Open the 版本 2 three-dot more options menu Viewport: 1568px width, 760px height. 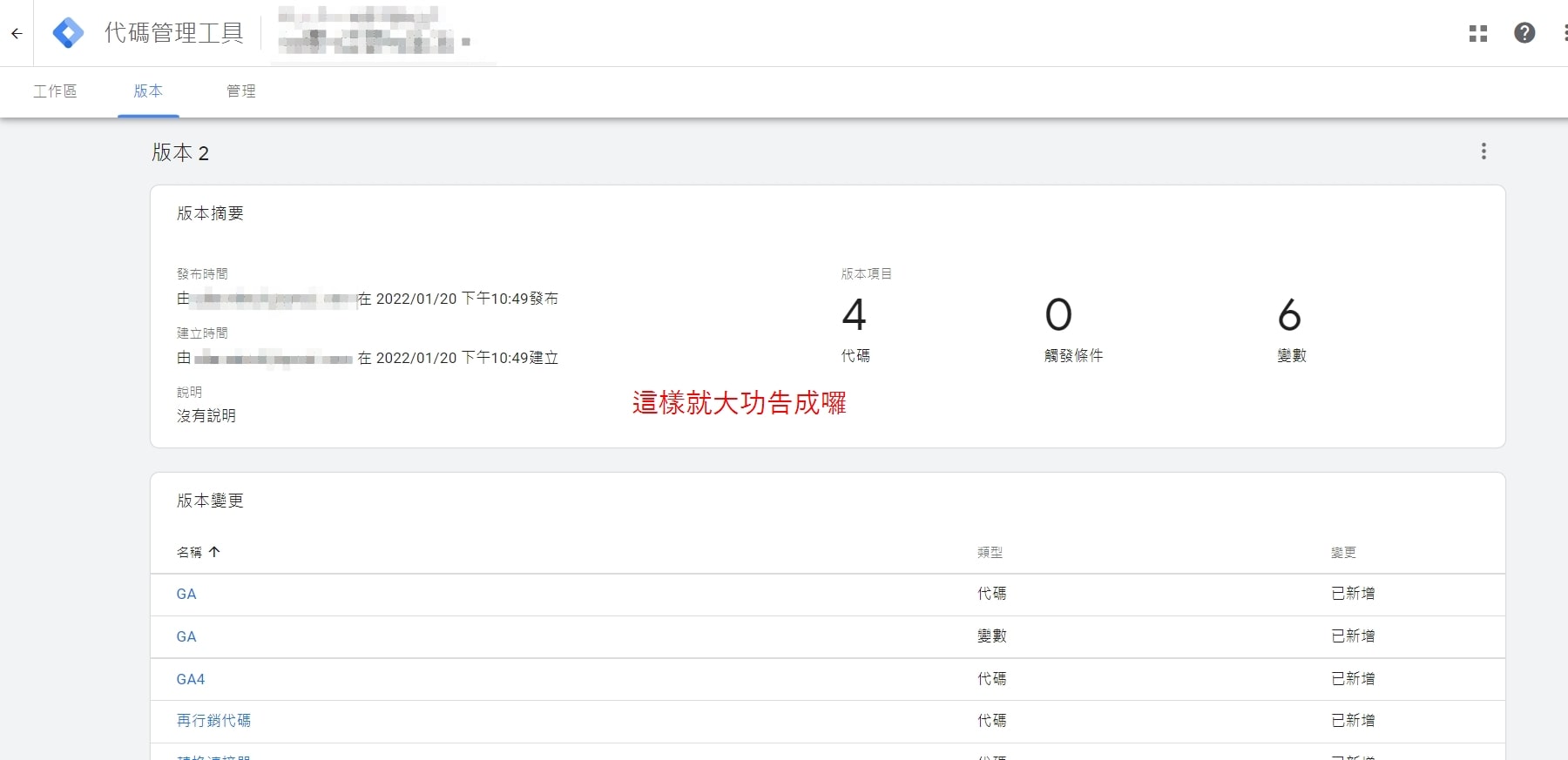(1484, 151)
